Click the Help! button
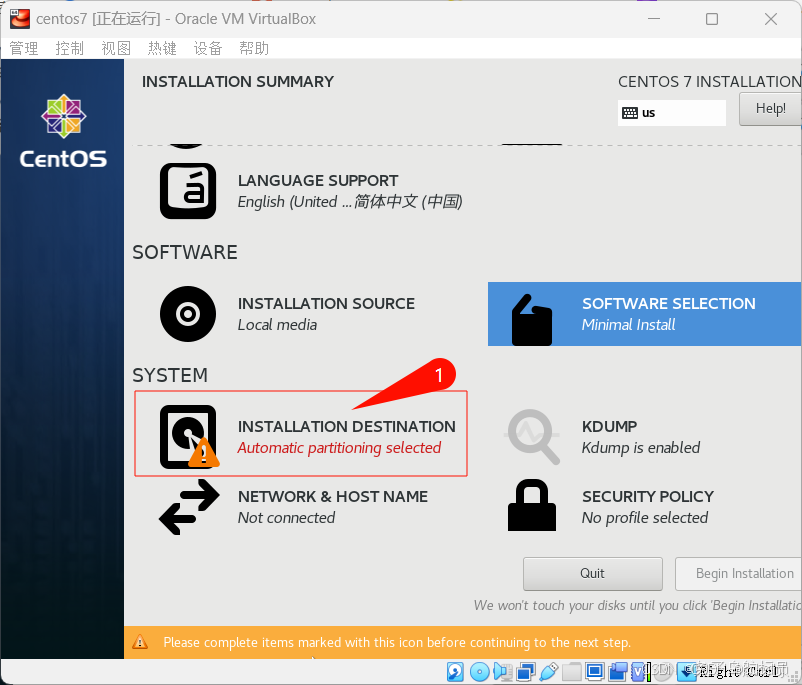The height and width of the screenshot is (685, 802). pyautogui.click(x=770, y=108)
